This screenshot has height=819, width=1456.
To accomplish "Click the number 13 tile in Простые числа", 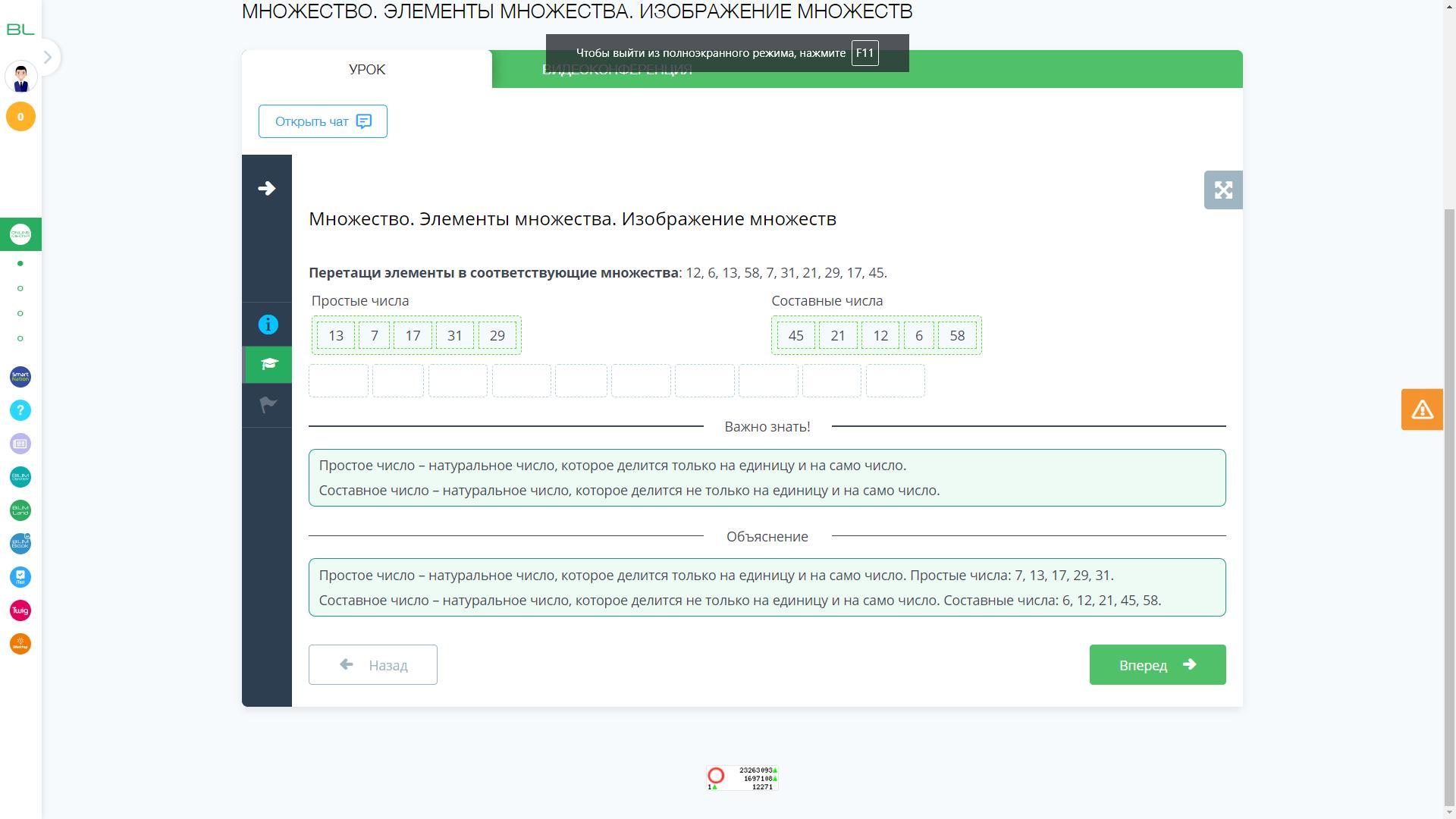I will [336, 335].
